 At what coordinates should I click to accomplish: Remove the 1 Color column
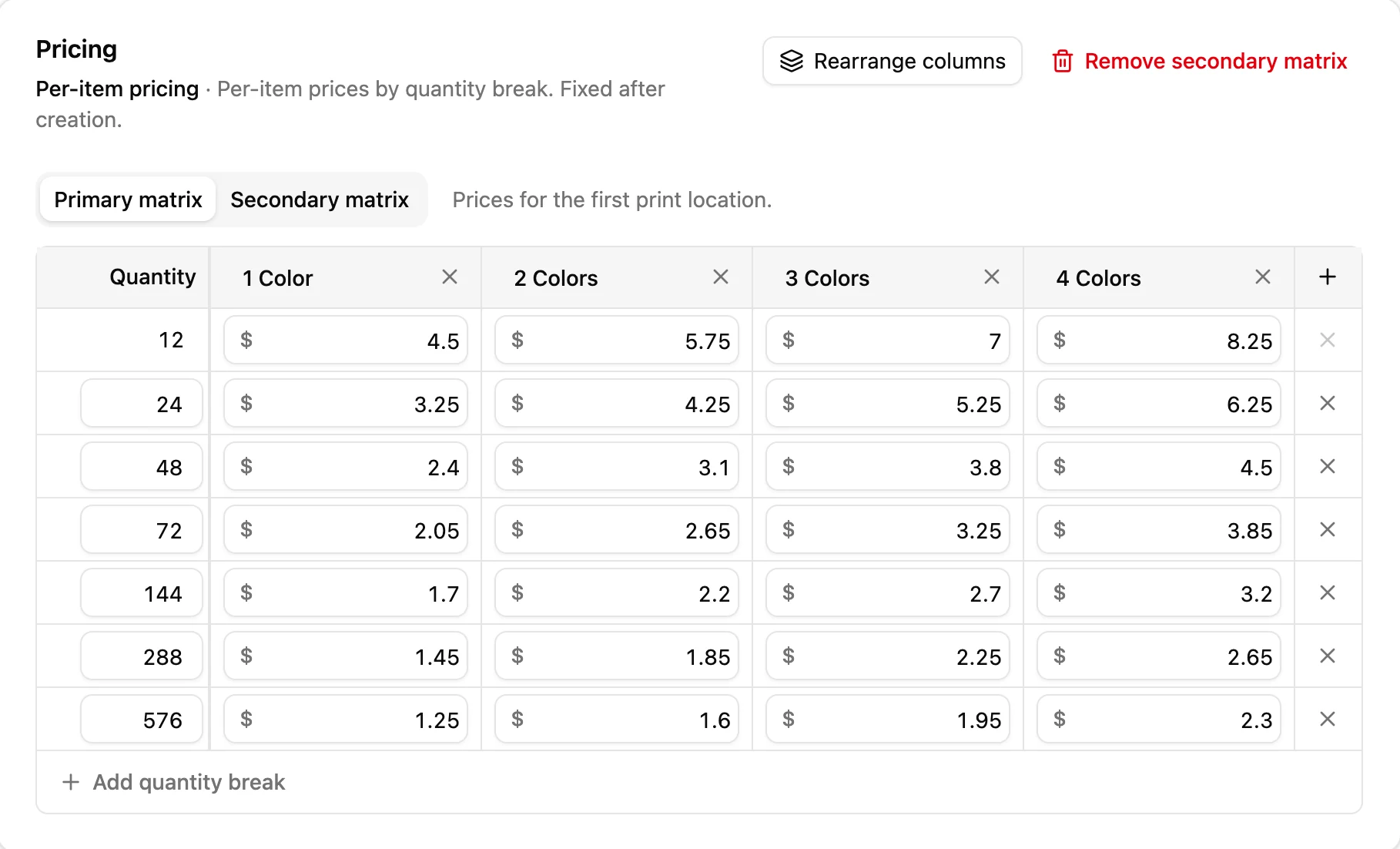(450, 277)
